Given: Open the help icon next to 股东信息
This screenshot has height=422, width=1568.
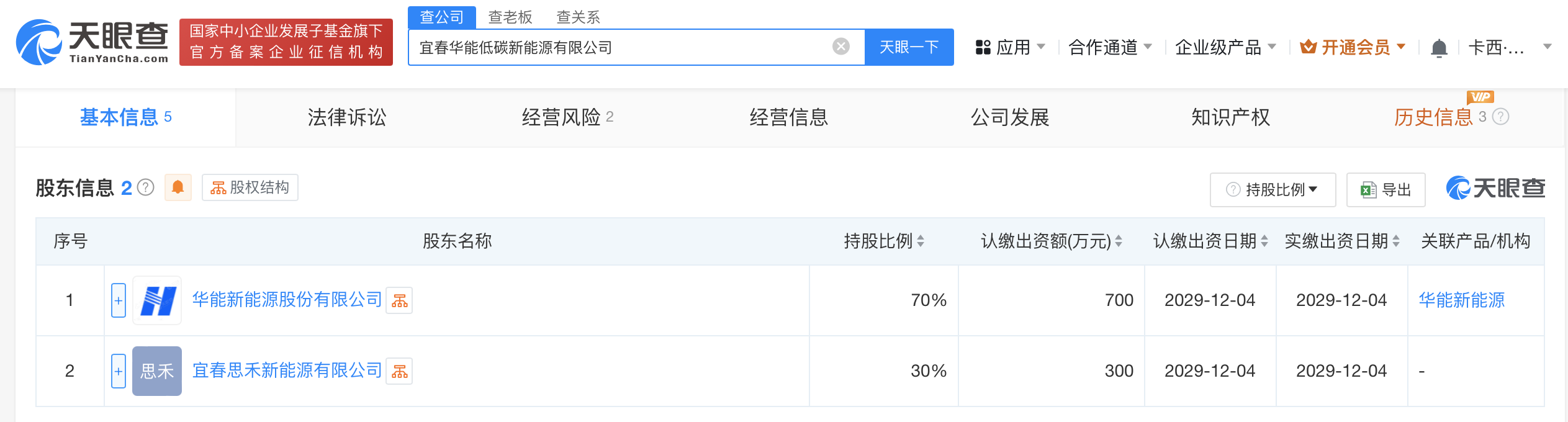Looking at the screenshot, I should click(x=146, y=187).
